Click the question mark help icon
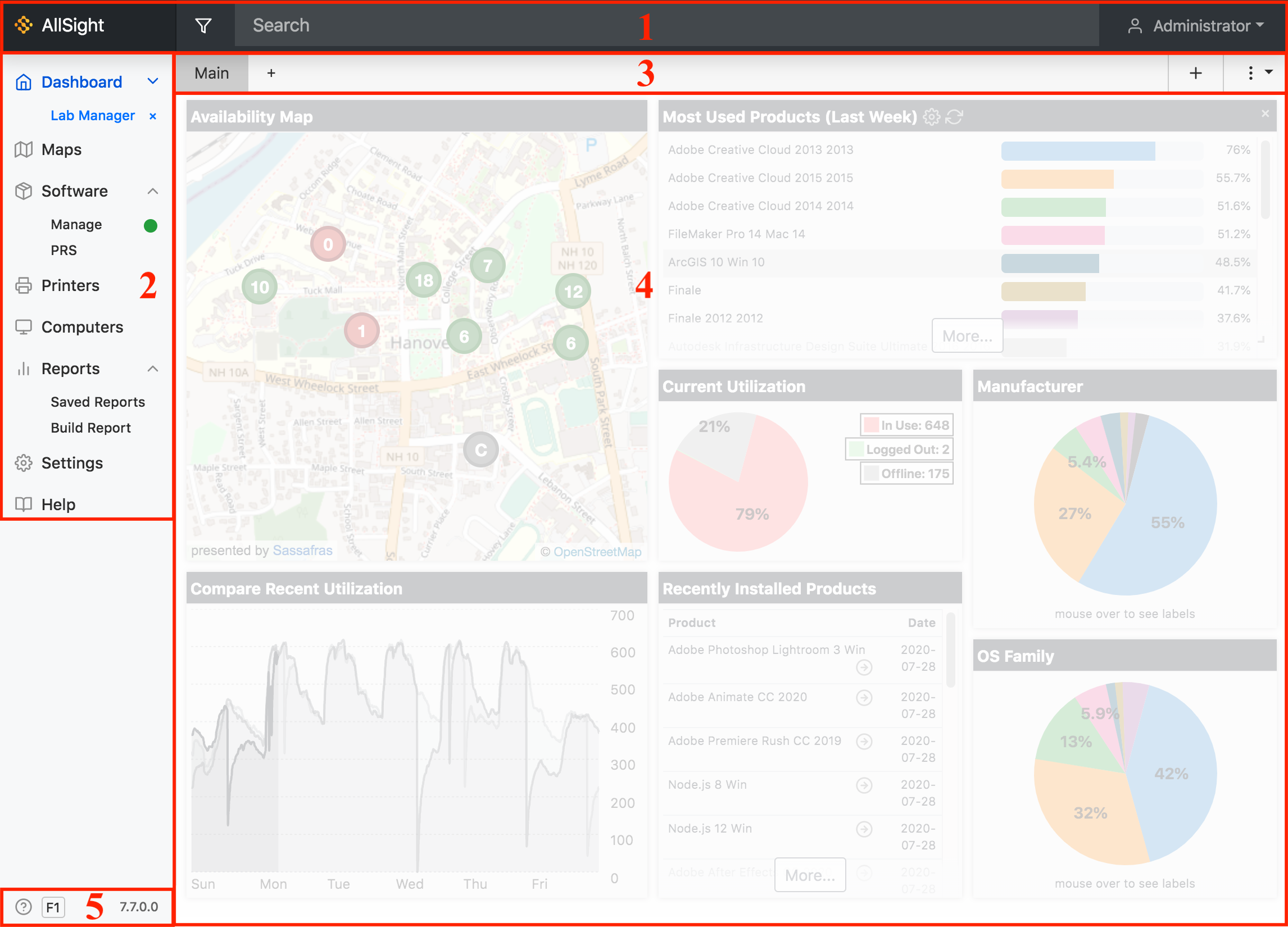The height and width of the screenshot is (927, 1288). click(23, 907)
